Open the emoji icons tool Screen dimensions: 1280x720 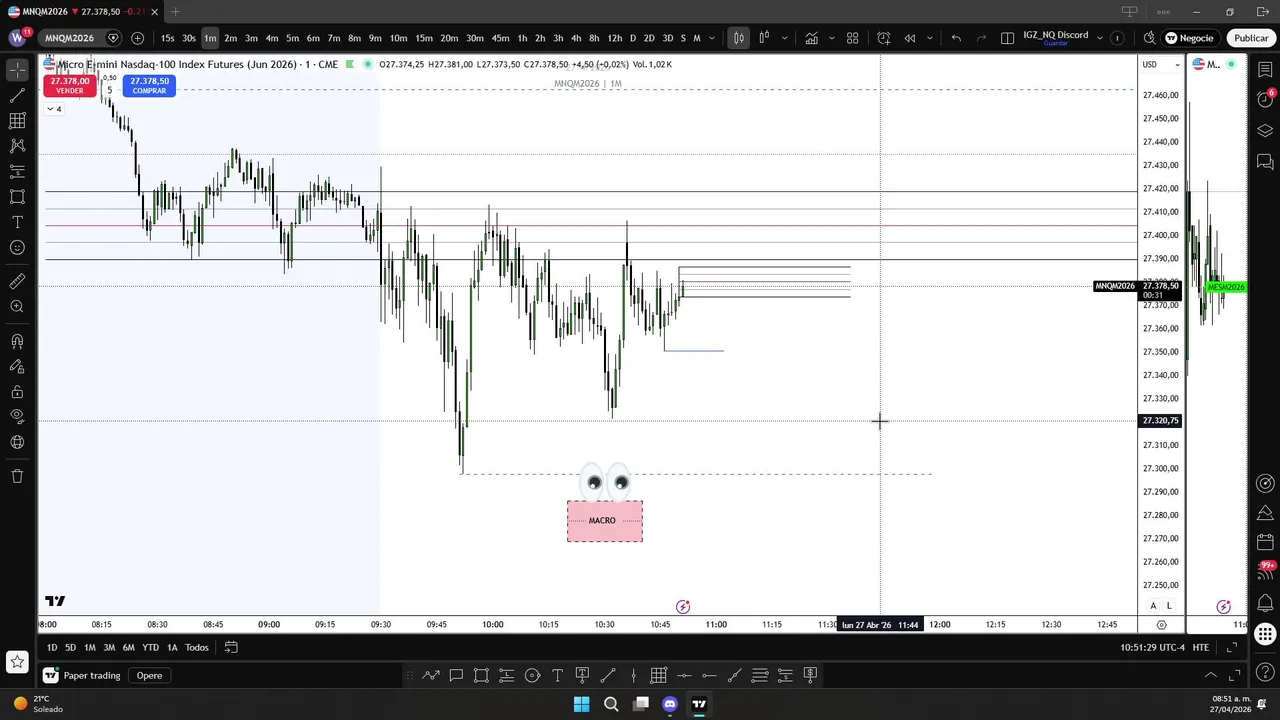tap(17, 247)
